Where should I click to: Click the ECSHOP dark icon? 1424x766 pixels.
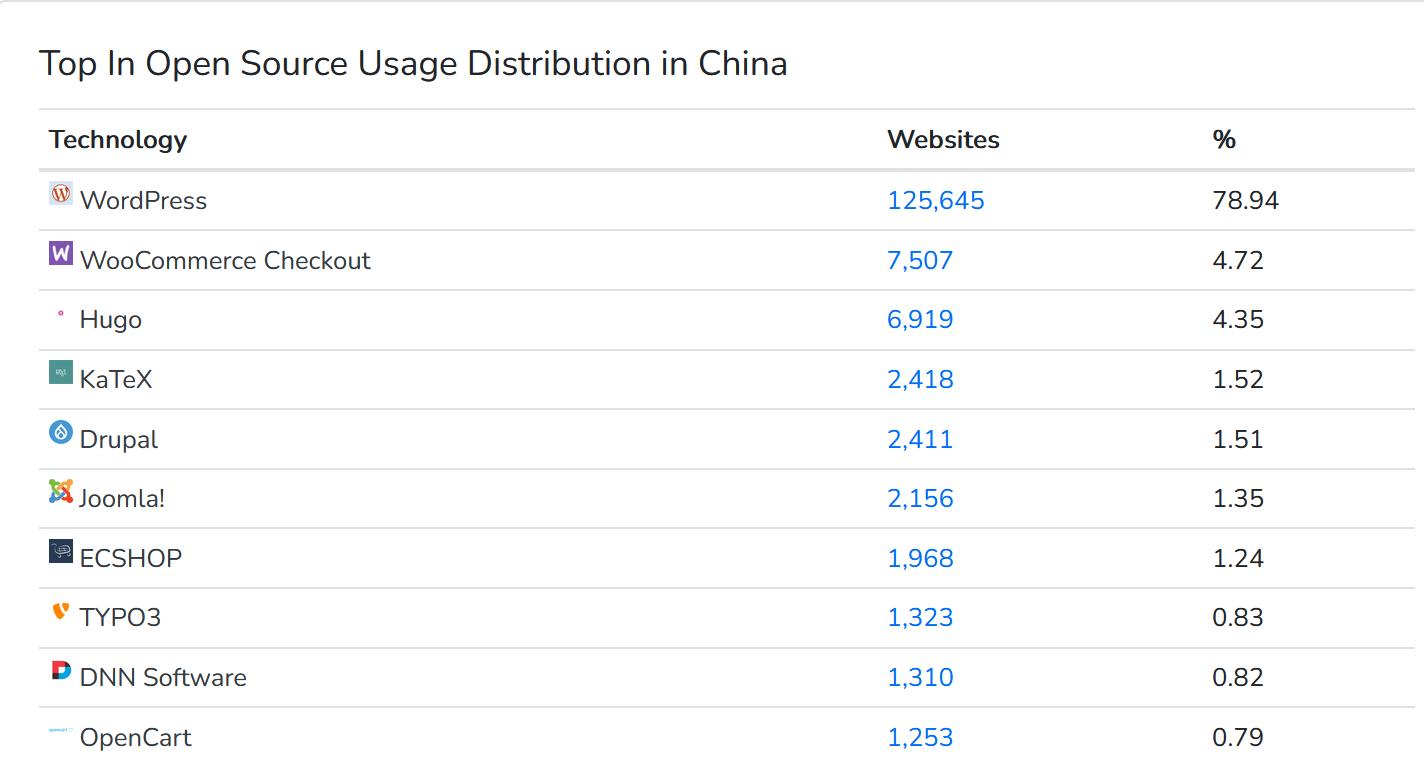[x=61, y=552]
